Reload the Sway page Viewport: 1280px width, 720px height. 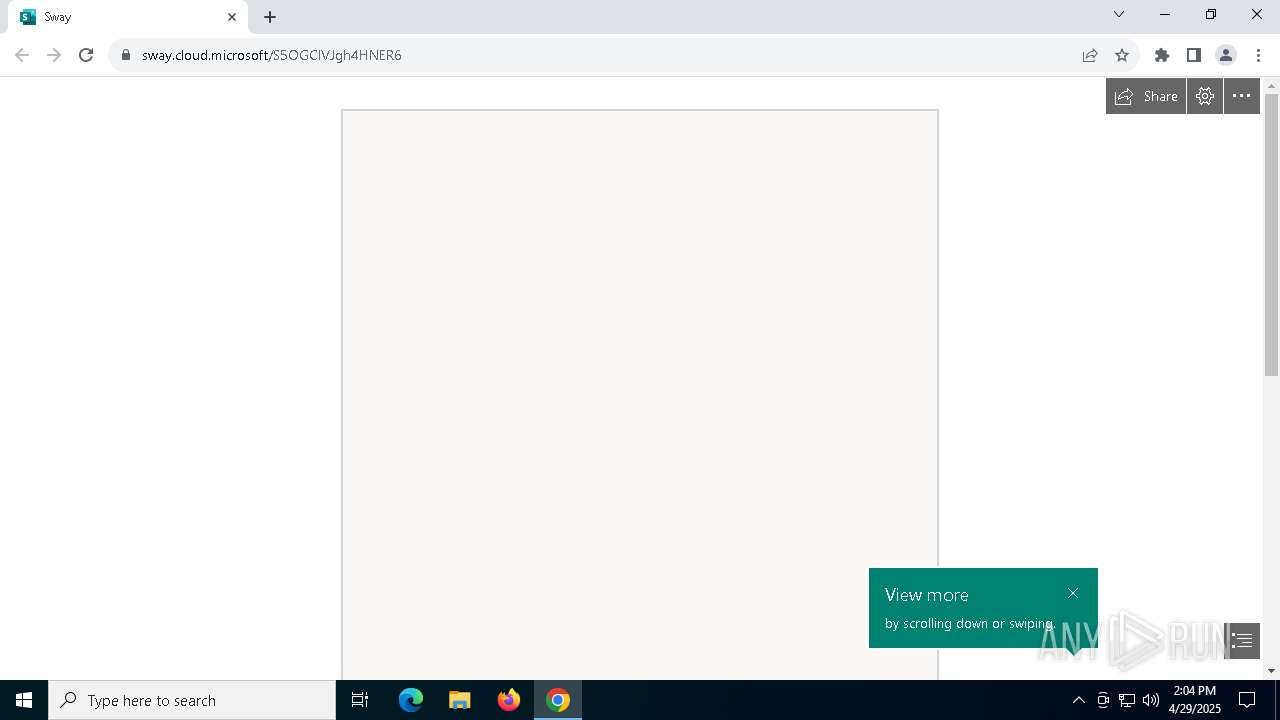tap(86, 55)
